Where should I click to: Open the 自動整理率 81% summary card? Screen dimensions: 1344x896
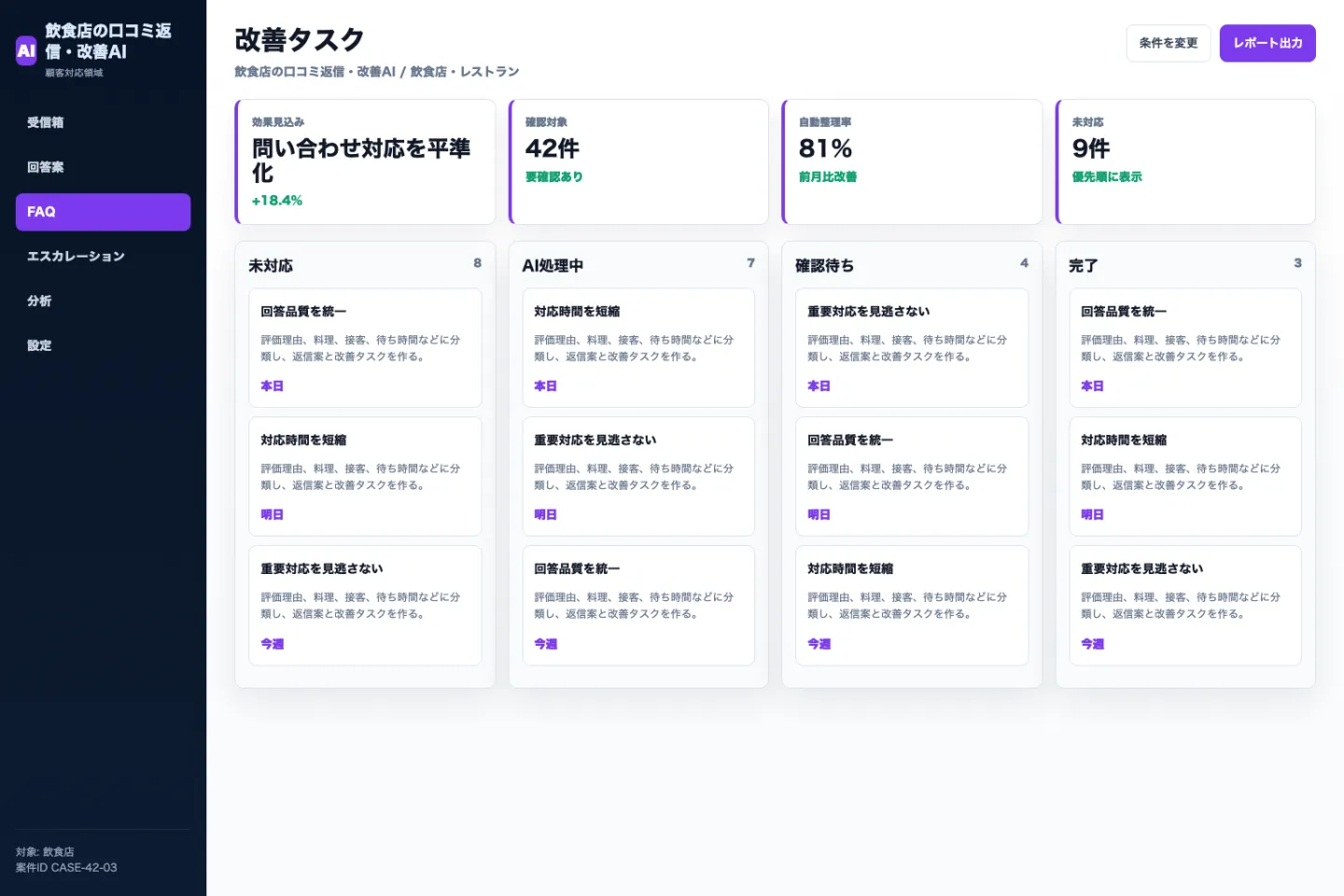pyautogui.click(x=912, y=161)
